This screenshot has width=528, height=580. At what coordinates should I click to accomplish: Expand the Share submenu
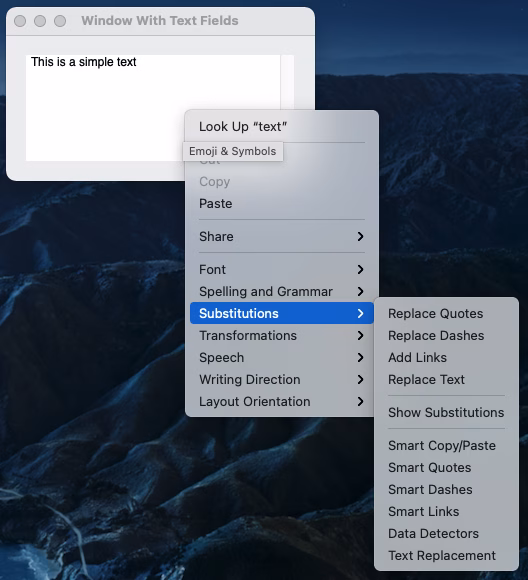pos(282,236)
